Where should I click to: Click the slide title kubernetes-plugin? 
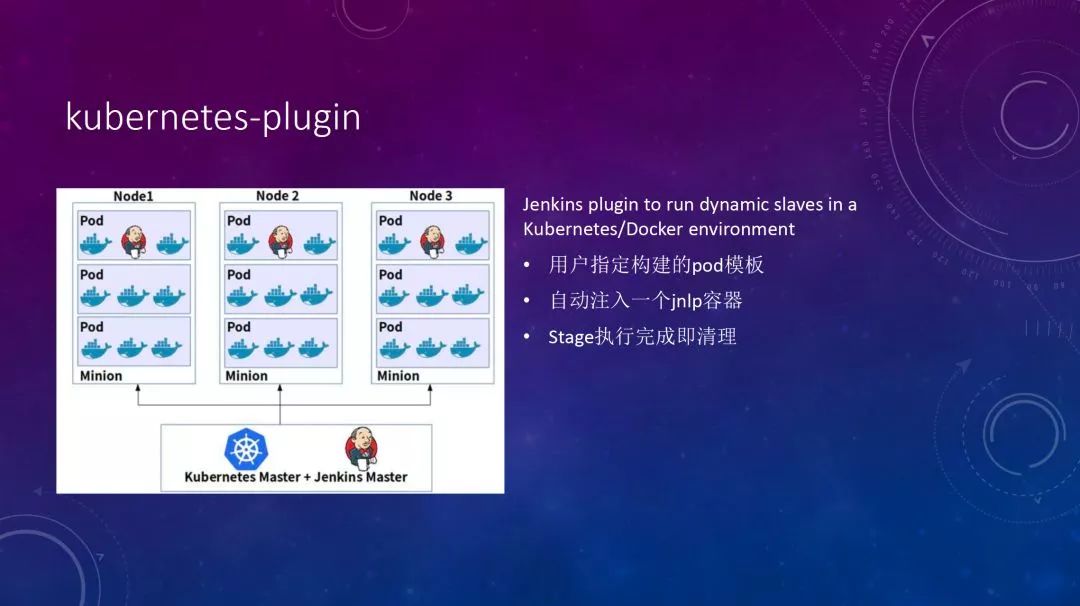tap(213, 118)
